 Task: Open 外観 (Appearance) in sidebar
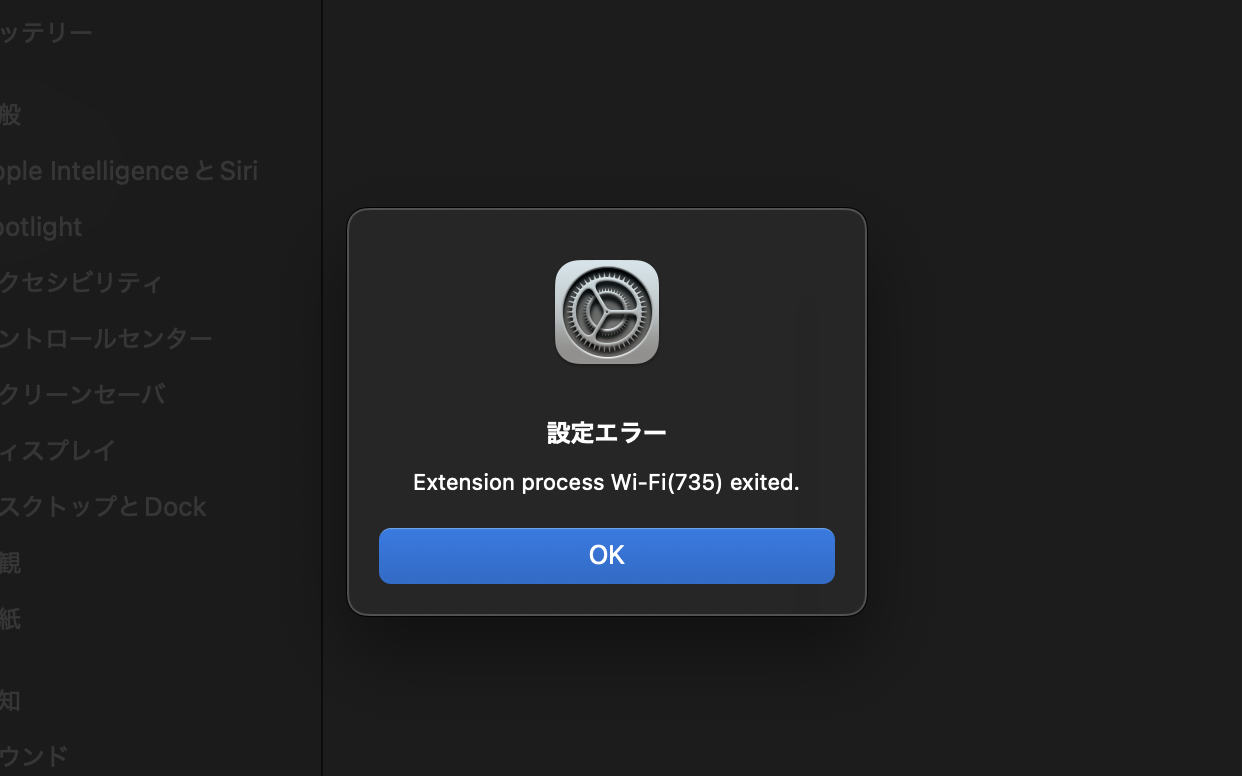[10, 563]
